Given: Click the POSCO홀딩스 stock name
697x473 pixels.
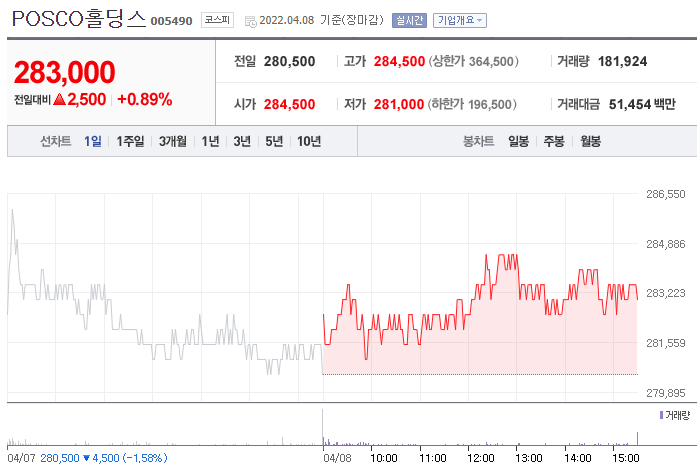Looking at the screenshot, I should pos(79,19).
